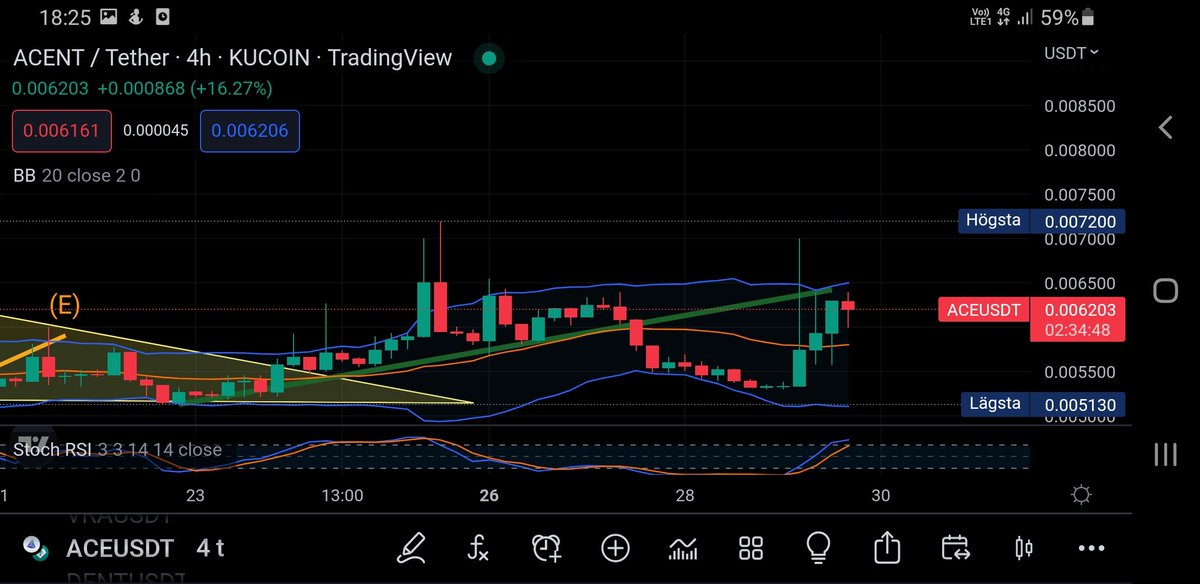Tap the Android back arrow
Image resolution: width=1200 pixels, height=584 pixels.
1165,127
